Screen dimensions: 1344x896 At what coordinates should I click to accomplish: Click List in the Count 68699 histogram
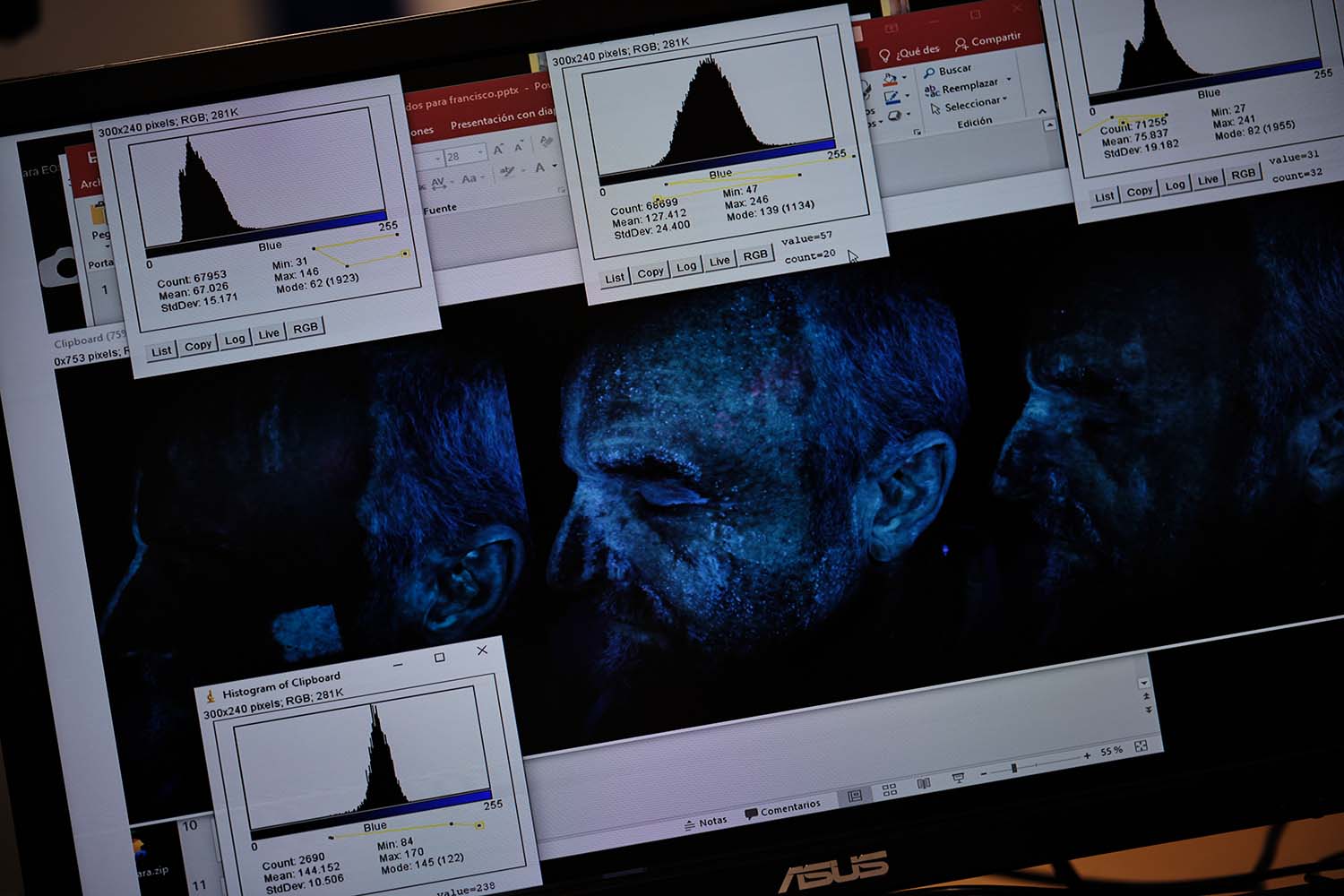(615, 279)
